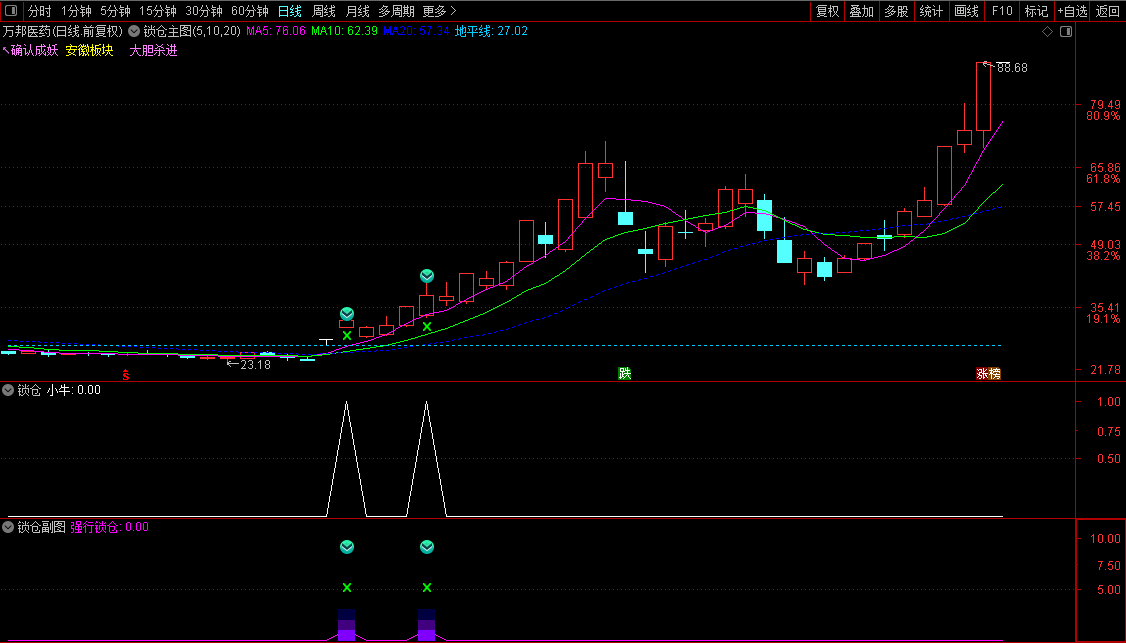Switch to 15分钟 period
Viewport: 1126px width, 643px height.
click(157, 11)
